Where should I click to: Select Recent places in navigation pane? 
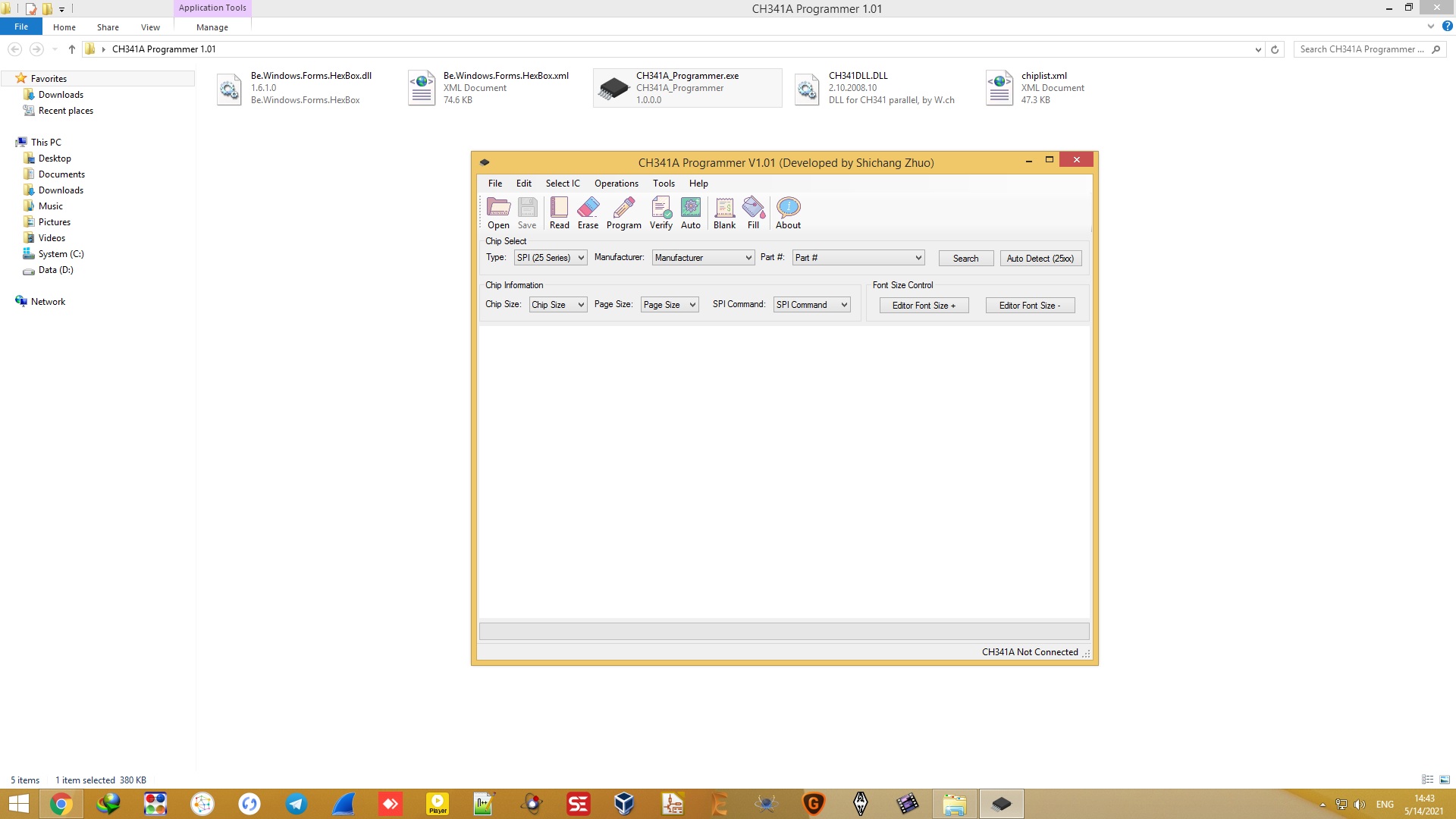click(x=66, y=111)
